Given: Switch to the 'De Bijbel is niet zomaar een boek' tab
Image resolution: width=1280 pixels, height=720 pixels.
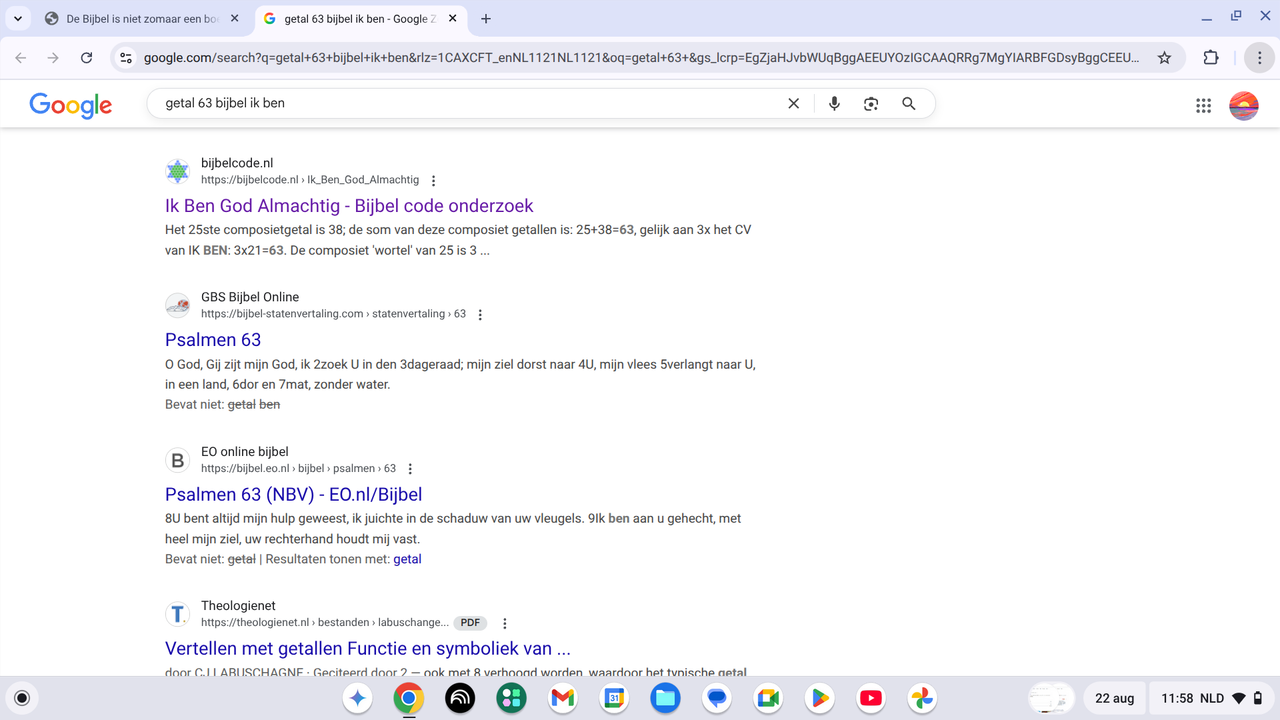Looking at the screenshot, I should click(142, 18).
